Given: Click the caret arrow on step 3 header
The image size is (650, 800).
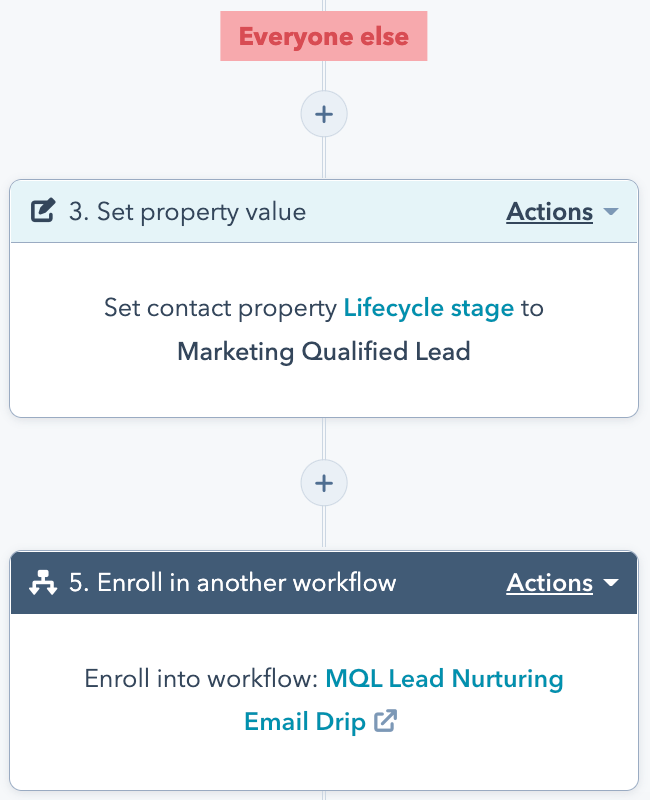Looking at the screenshot, I should [x=611, y=212].
